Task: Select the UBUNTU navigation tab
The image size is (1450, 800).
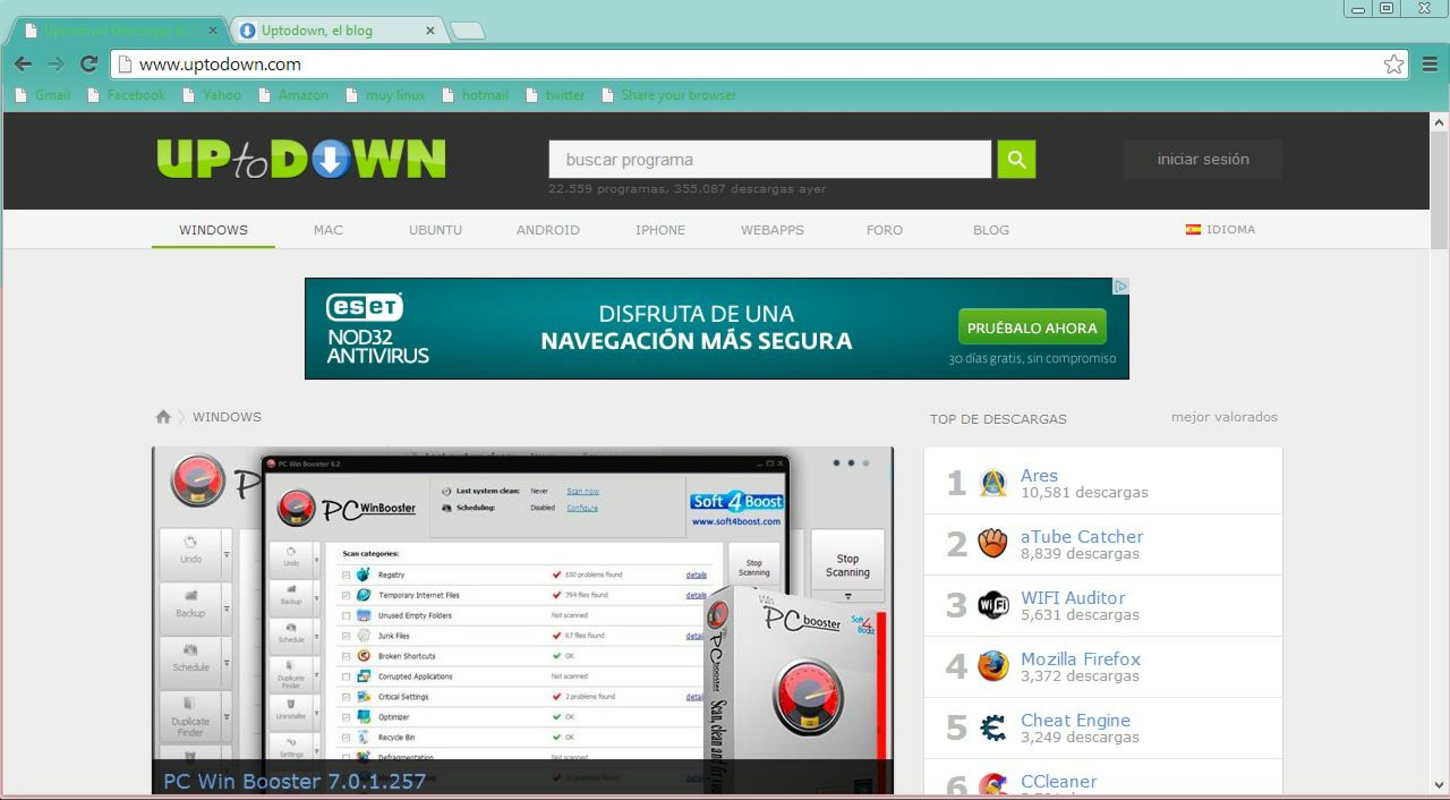Action: [435, 230]
